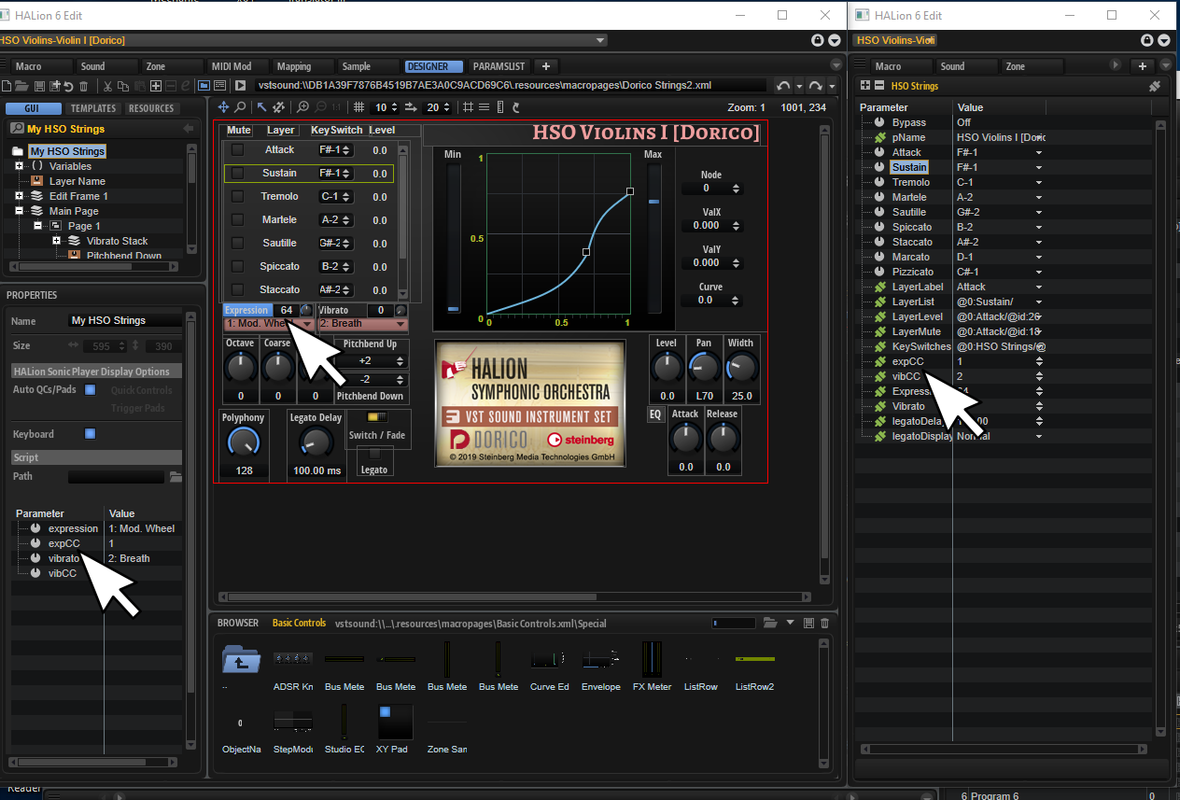
Task: Select the XY Pad control in Browser
Action: tap(395, 722)
